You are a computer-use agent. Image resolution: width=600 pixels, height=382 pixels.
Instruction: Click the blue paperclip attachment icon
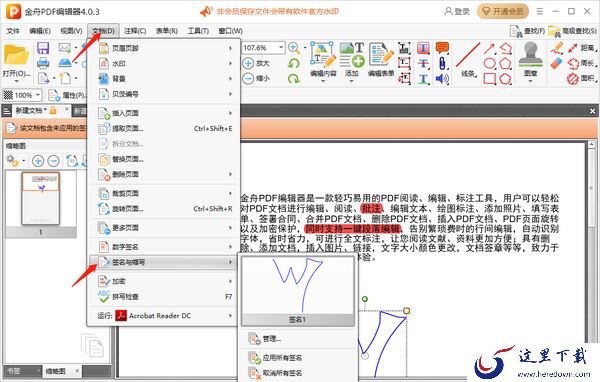coord(442,63)
